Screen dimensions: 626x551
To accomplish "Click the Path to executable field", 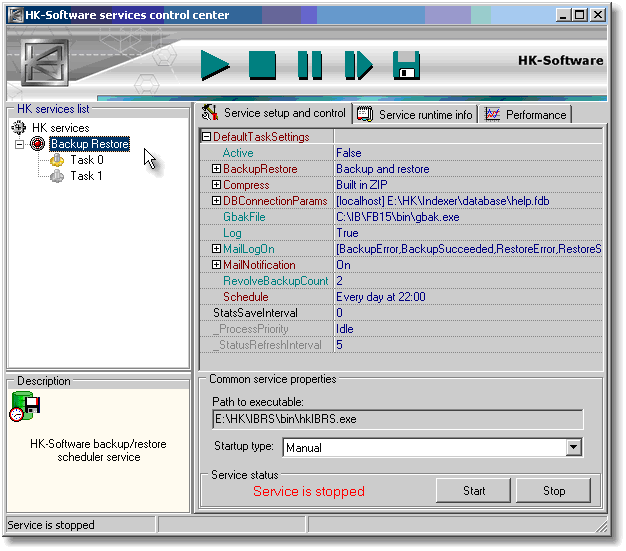I will point(398,419).
